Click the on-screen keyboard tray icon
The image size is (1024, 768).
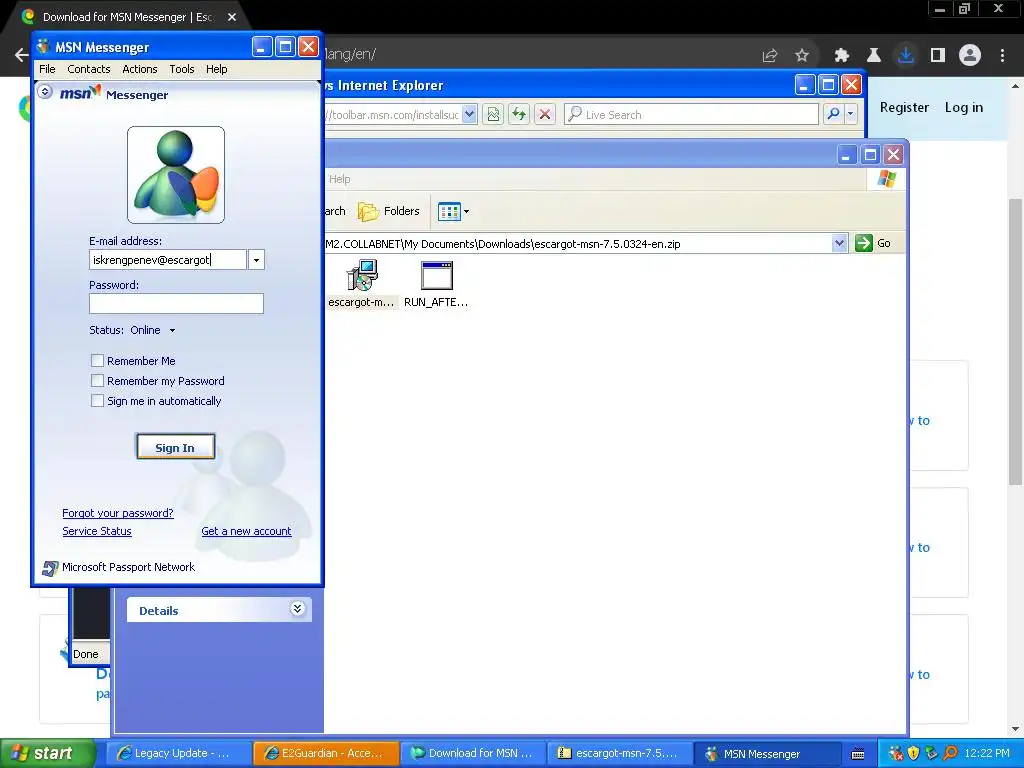click(858, 754)
